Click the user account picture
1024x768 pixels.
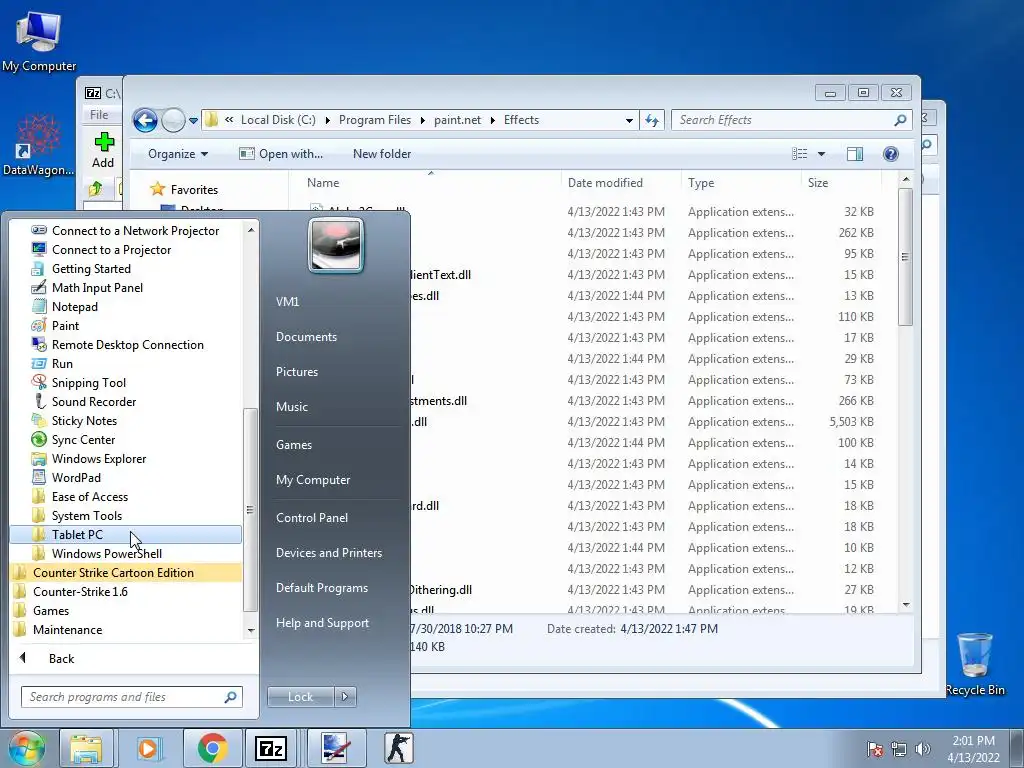click(x=336, y=245)
